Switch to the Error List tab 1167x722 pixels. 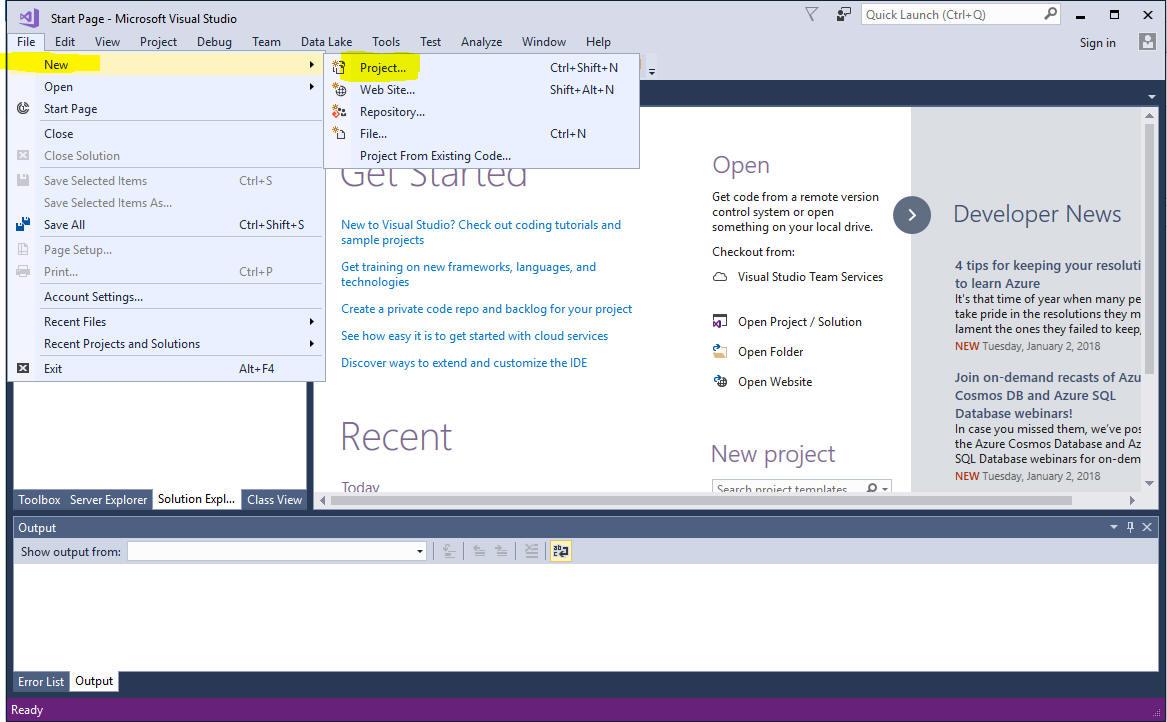point(41,682)
